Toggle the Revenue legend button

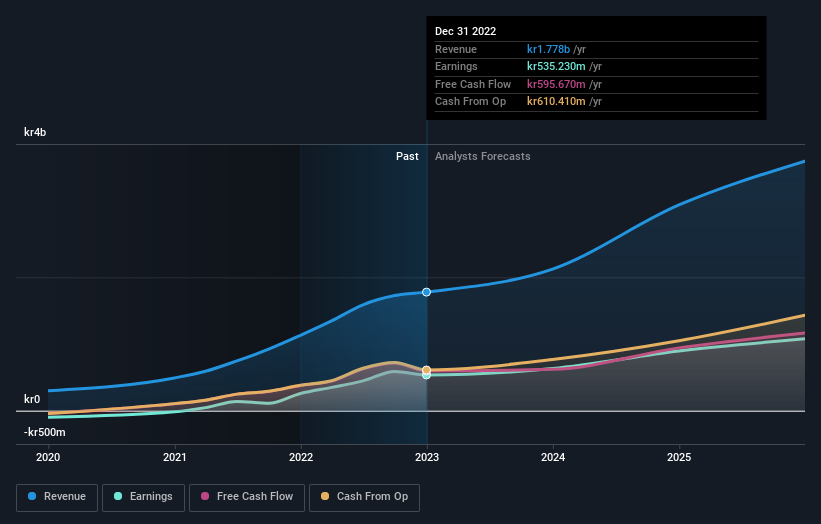coord(57,497)
